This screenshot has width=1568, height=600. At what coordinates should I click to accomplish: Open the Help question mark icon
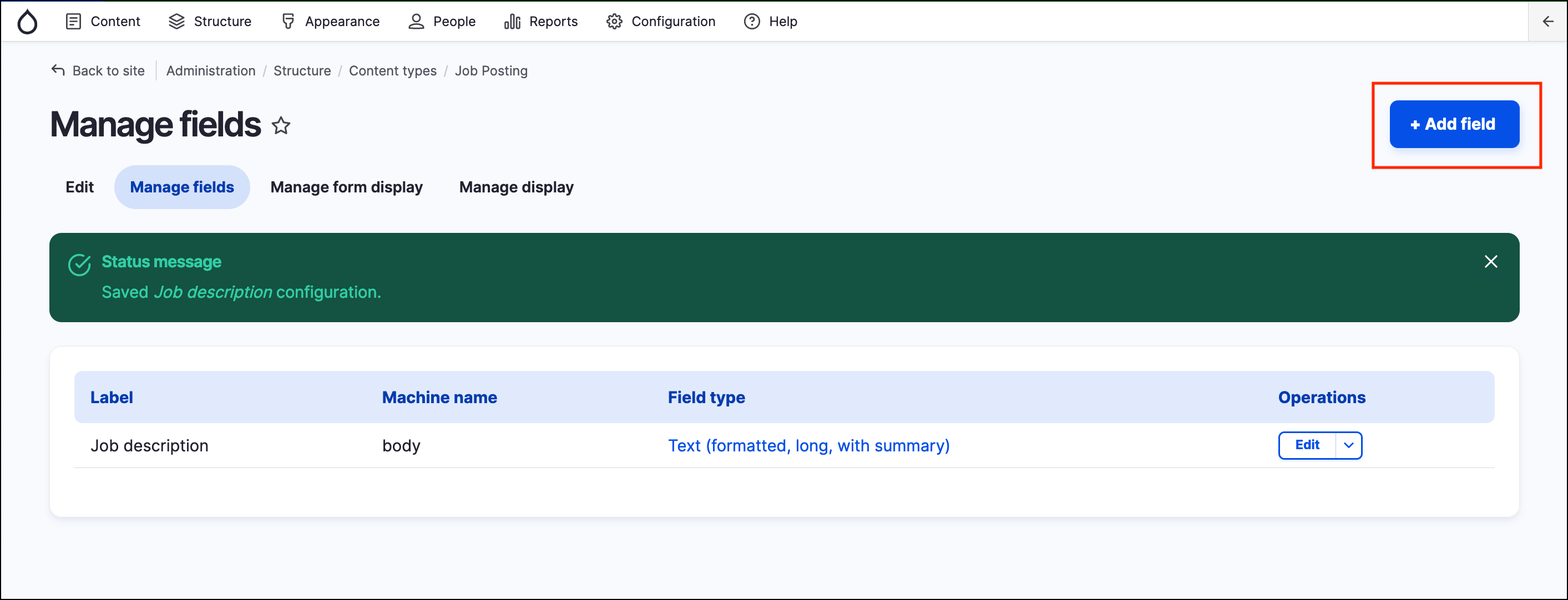pos(751,21)
